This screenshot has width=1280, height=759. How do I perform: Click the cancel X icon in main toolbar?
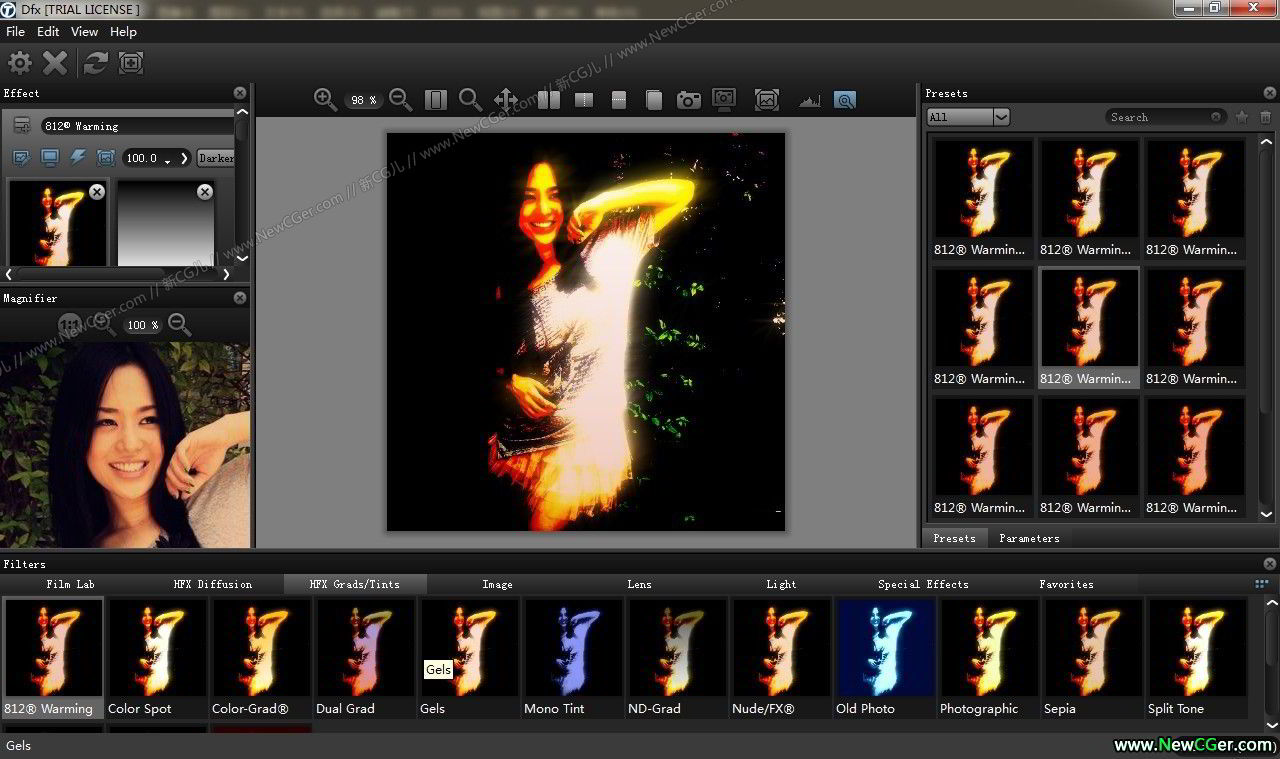coord(55,64)
